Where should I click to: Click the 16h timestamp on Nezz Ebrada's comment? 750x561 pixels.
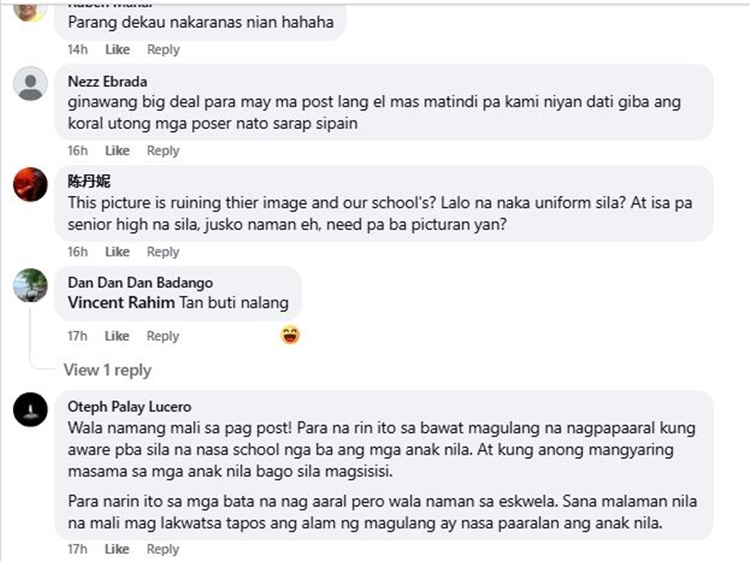click(x=77, y=151)
